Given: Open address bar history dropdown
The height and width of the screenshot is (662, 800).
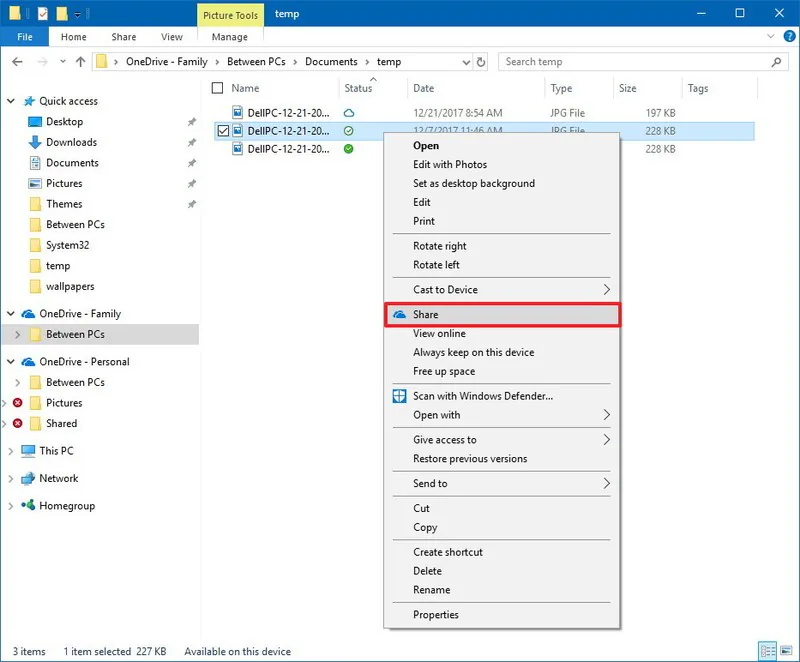Looking at the screenshot, I should pyautogui.click(x=466, y=62).
